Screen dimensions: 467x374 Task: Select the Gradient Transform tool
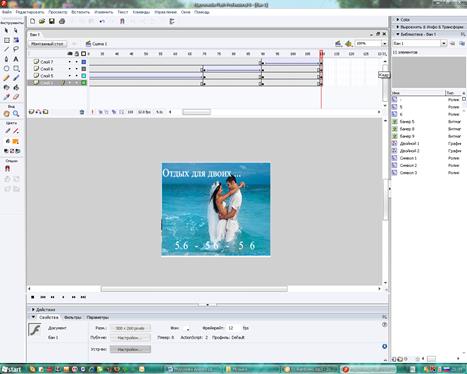16,40
